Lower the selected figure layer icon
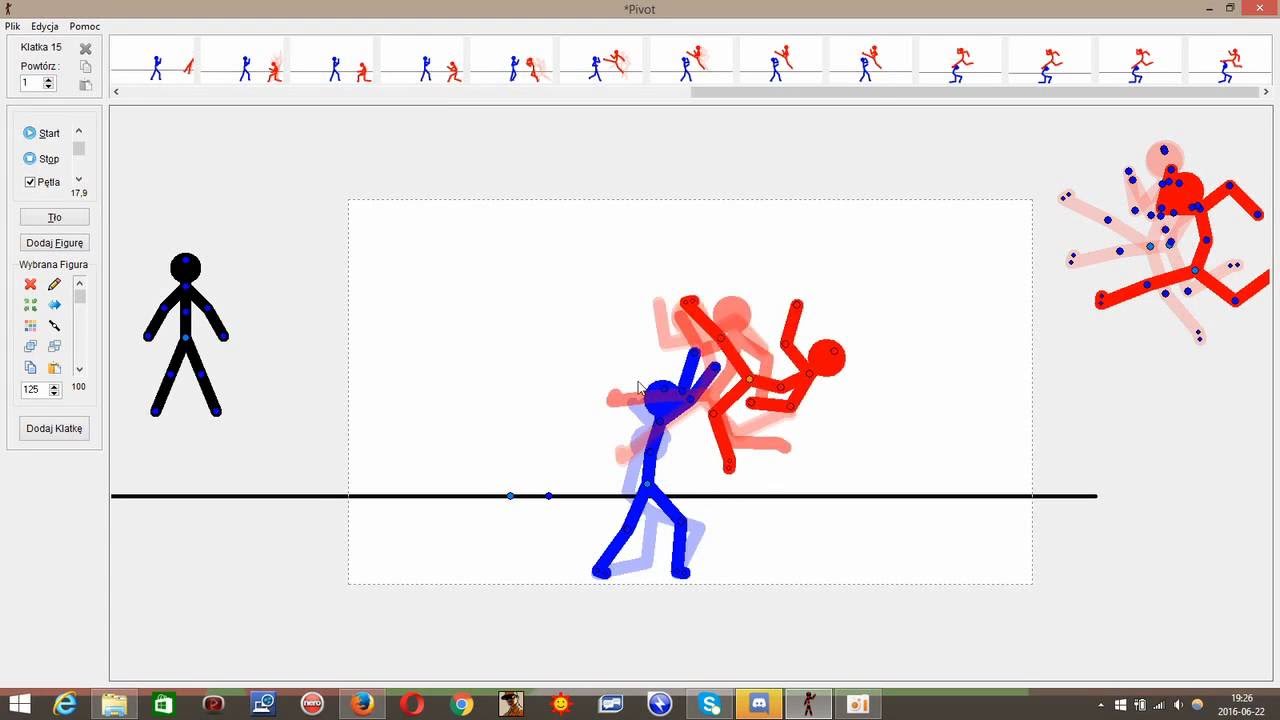The image size is (1280, 720). 54,347
